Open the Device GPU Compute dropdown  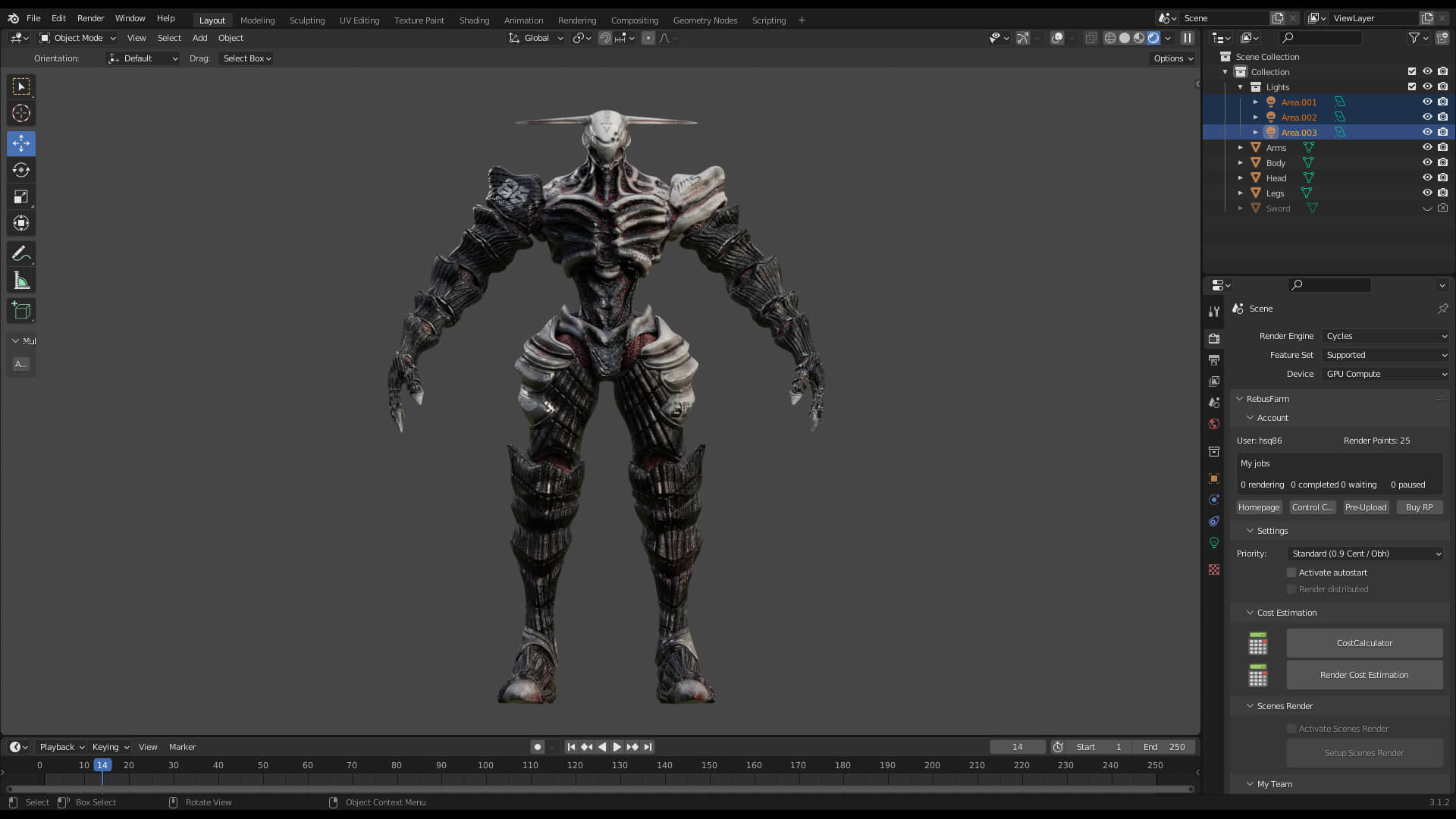(x=1385, y=374)
